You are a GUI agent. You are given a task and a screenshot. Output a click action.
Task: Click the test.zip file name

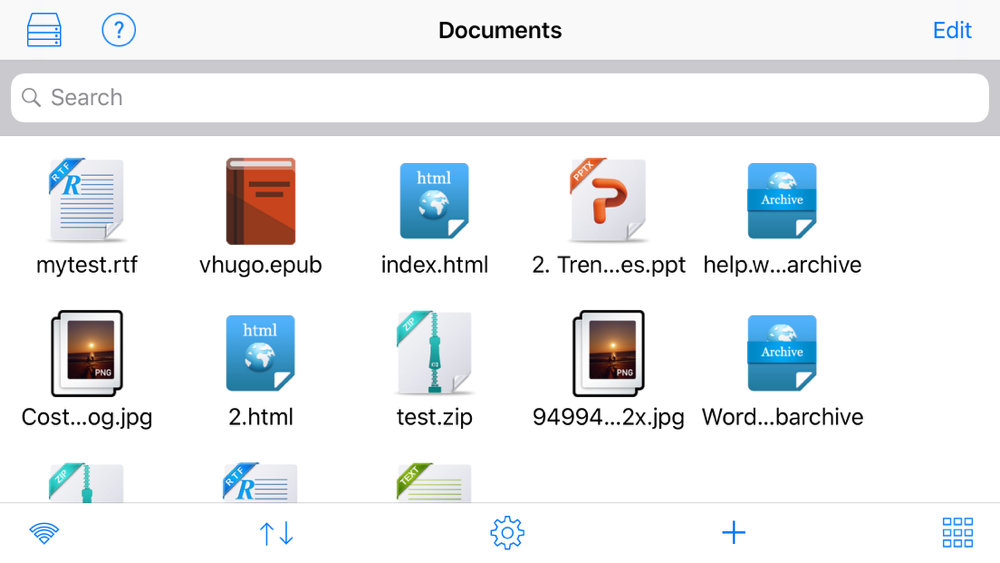coord(434,417)
